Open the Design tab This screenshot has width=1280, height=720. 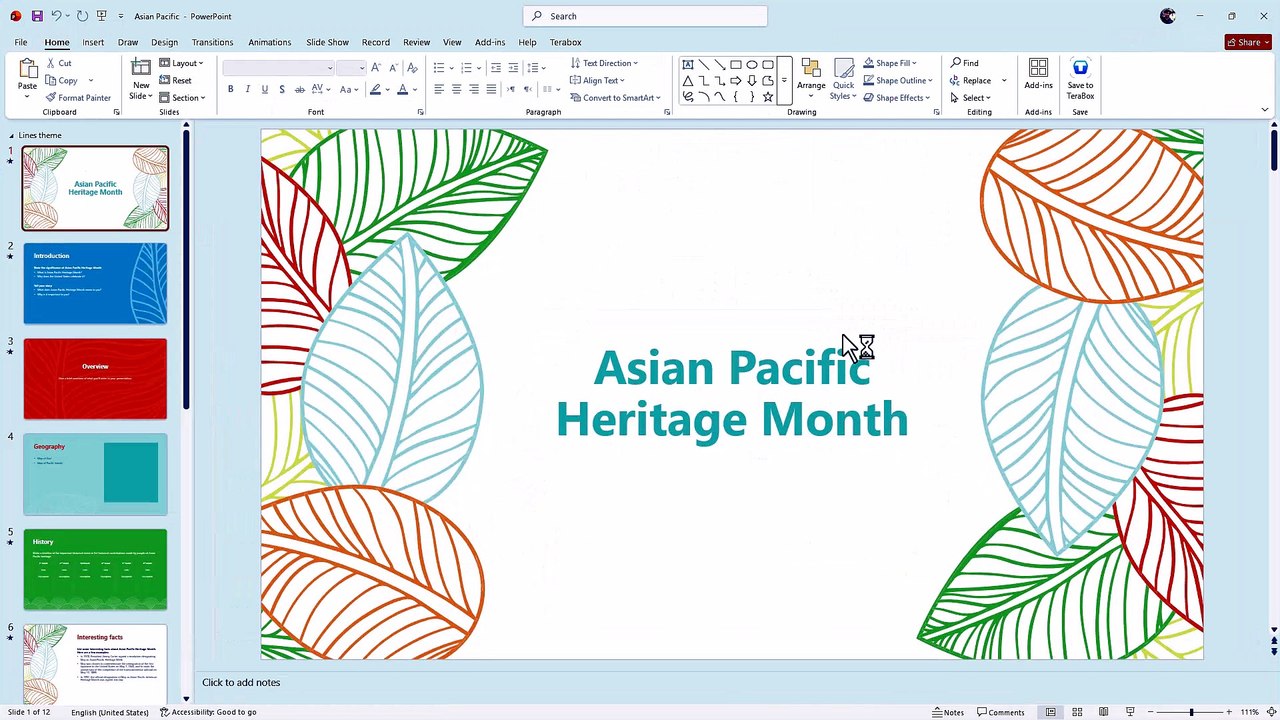(164, 42)
